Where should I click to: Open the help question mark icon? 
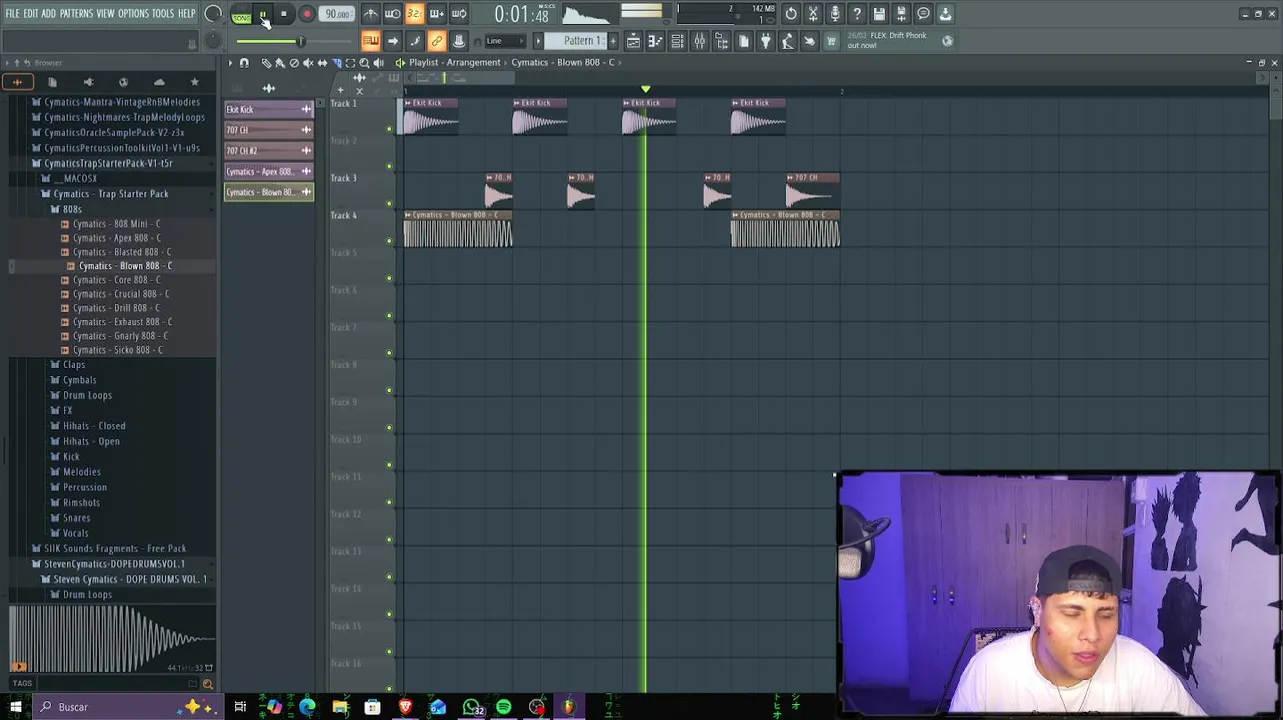click(x=857, y=13)
